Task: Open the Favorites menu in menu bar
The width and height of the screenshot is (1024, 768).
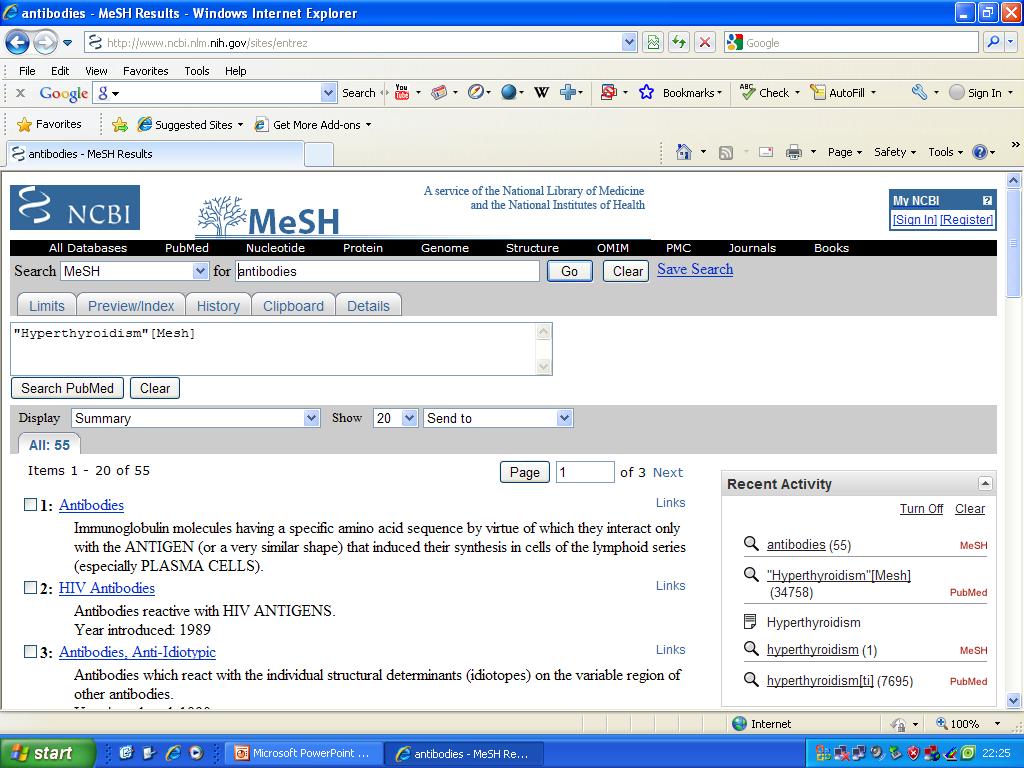Action: [146, 71]
